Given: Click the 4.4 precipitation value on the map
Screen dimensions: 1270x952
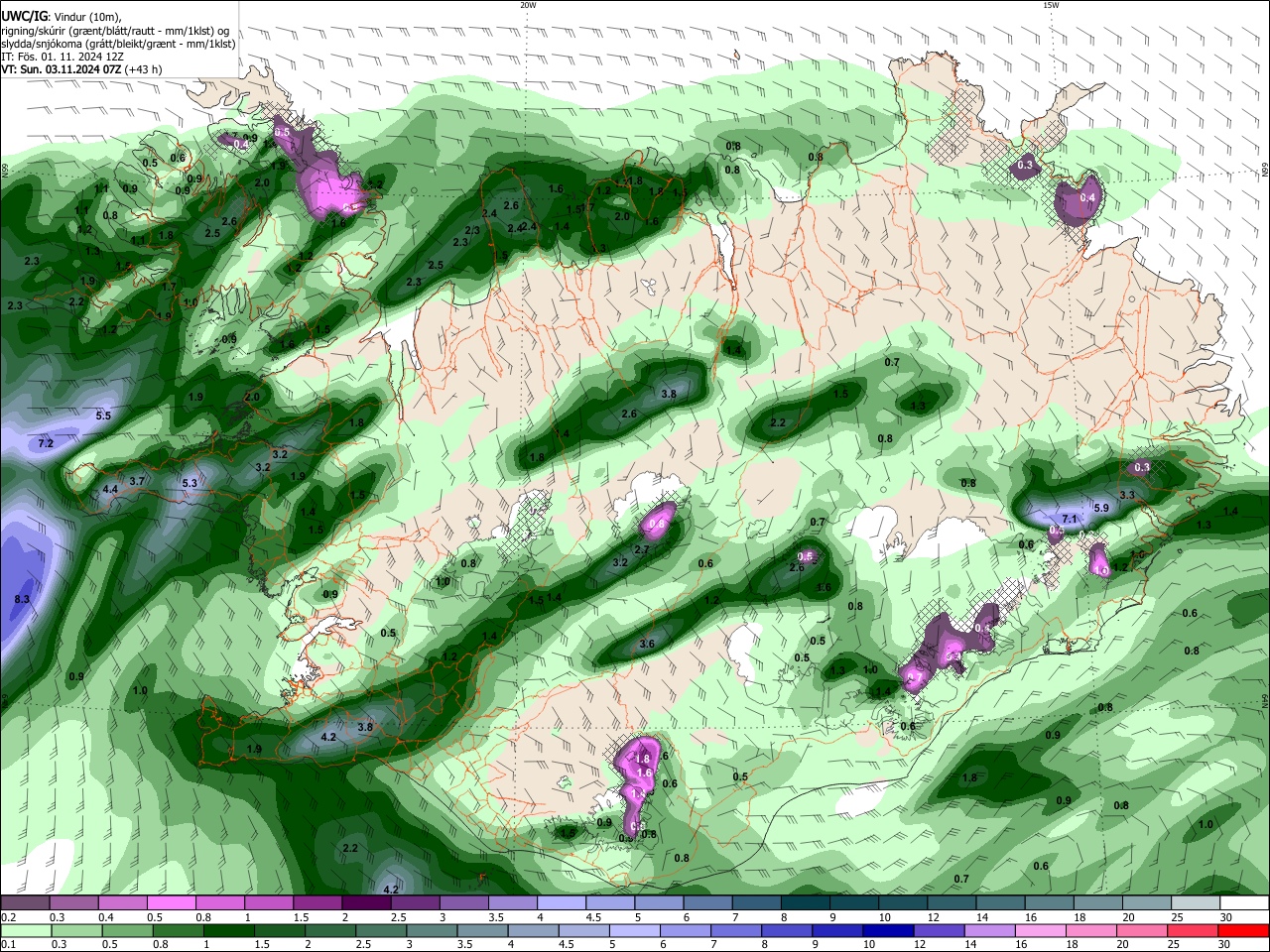Looking at the screenshot, I should click(110, 489).
